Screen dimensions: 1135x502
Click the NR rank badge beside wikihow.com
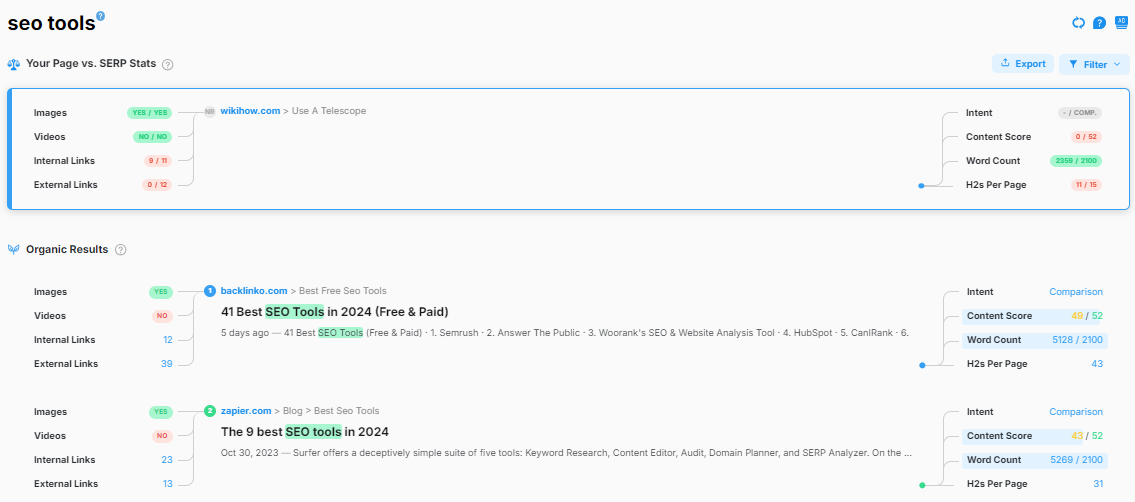tap(210, 111)
